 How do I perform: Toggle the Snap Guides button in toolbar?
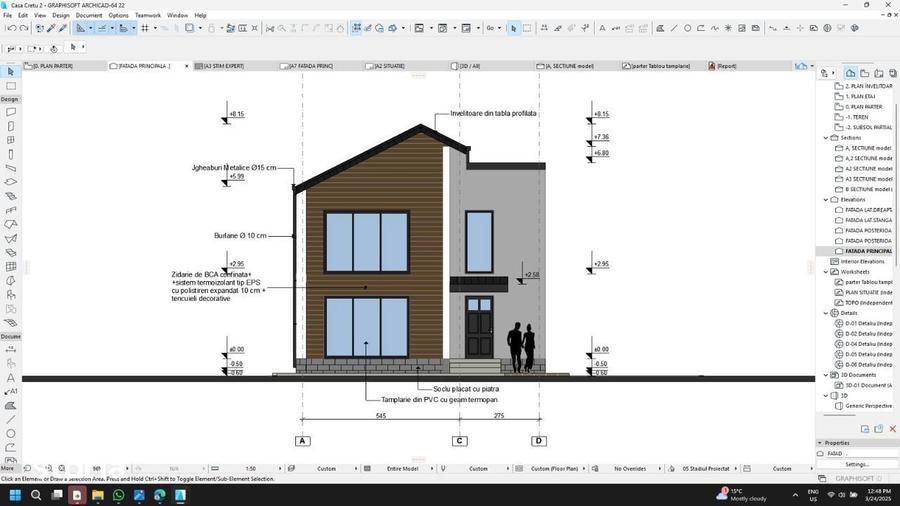[102, 28]
